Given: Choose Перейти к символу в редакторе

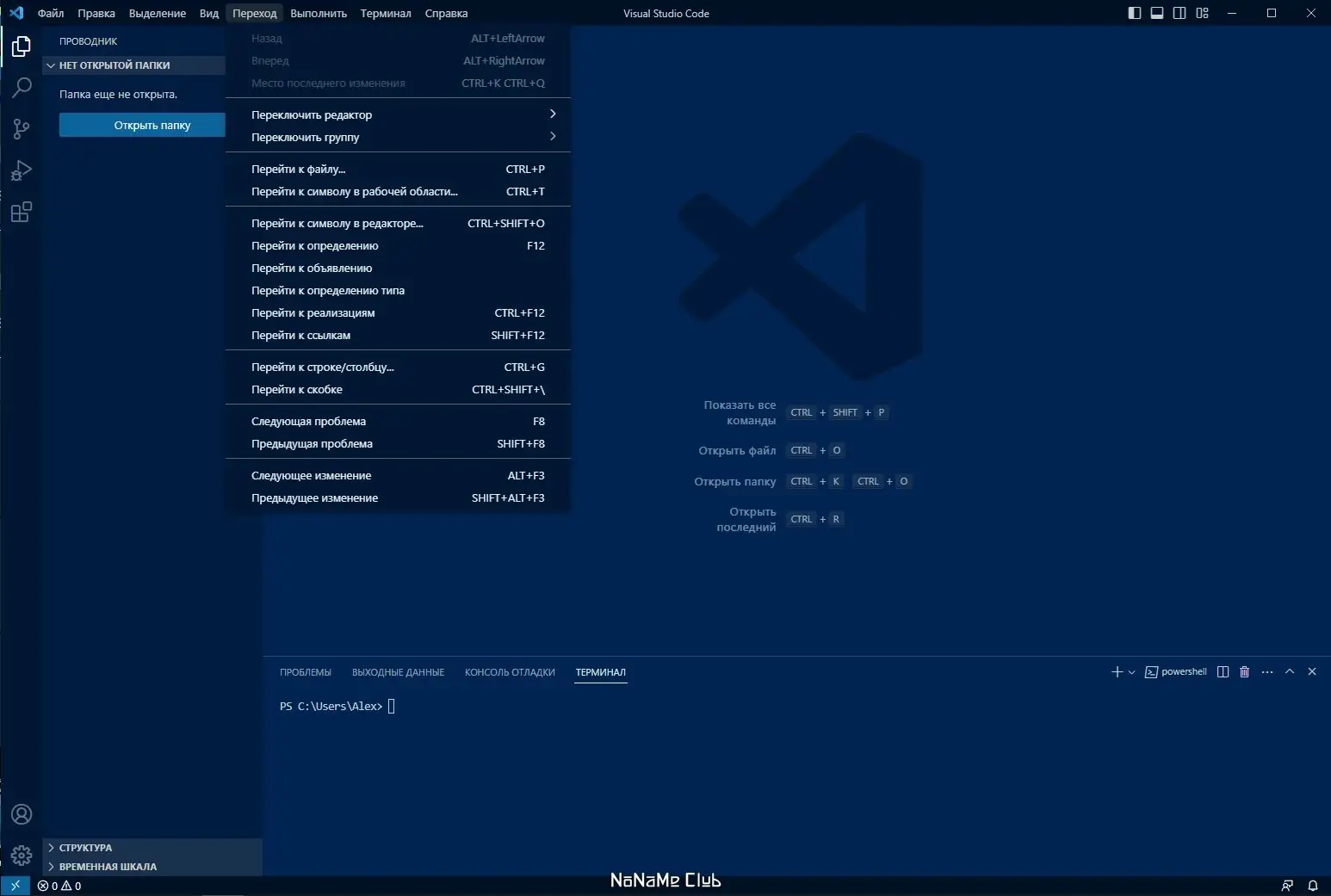Looking at the screenshot, I should (x=398, y=223).
